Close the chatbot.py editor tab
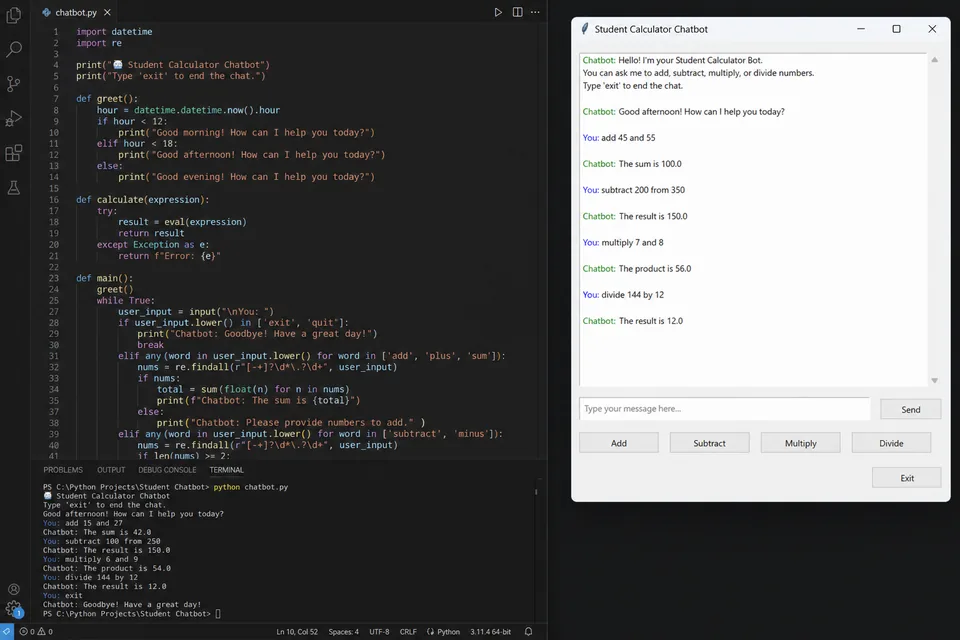 [107, 12]
